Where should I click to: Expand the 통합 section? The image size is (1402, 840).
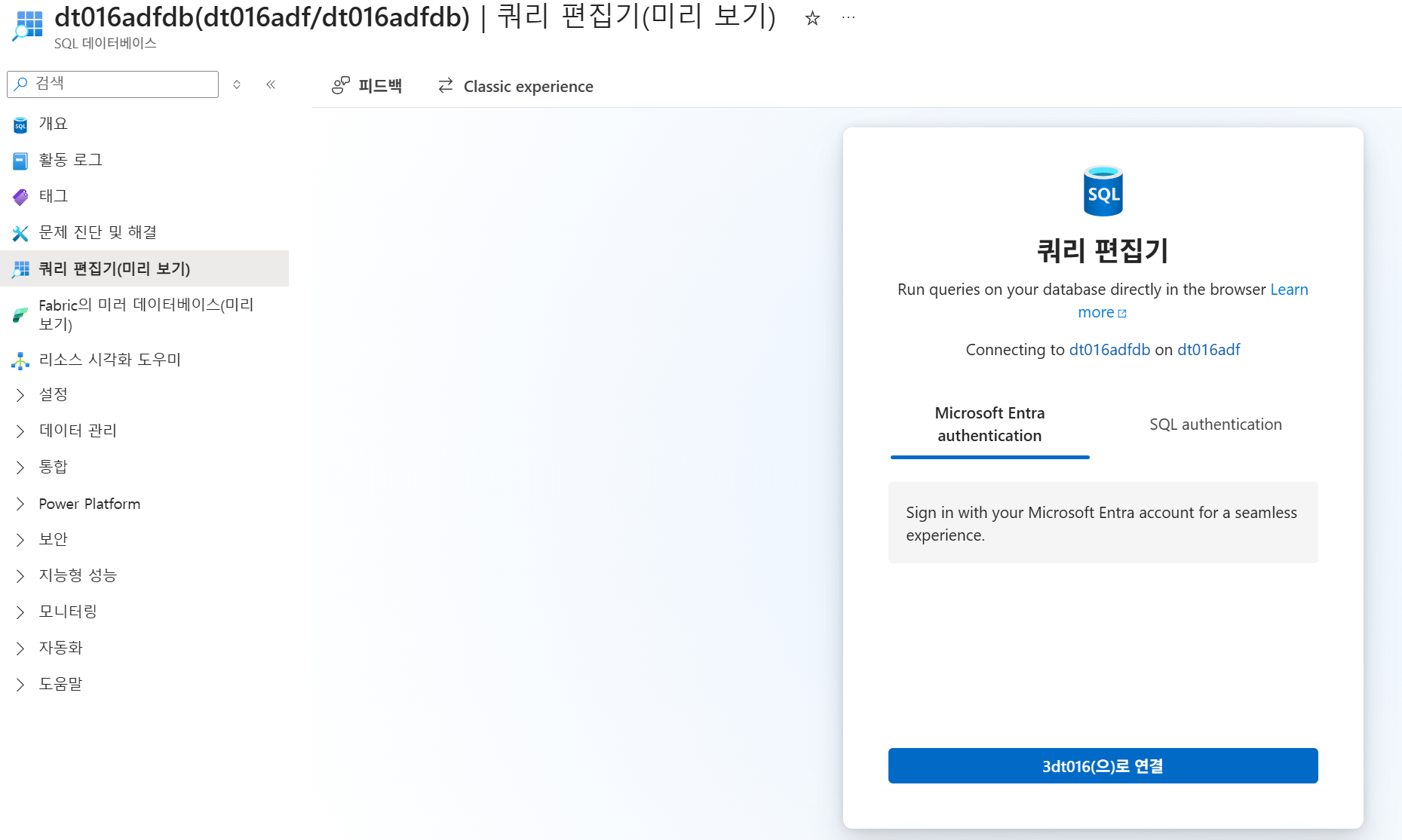pos(20,468)
